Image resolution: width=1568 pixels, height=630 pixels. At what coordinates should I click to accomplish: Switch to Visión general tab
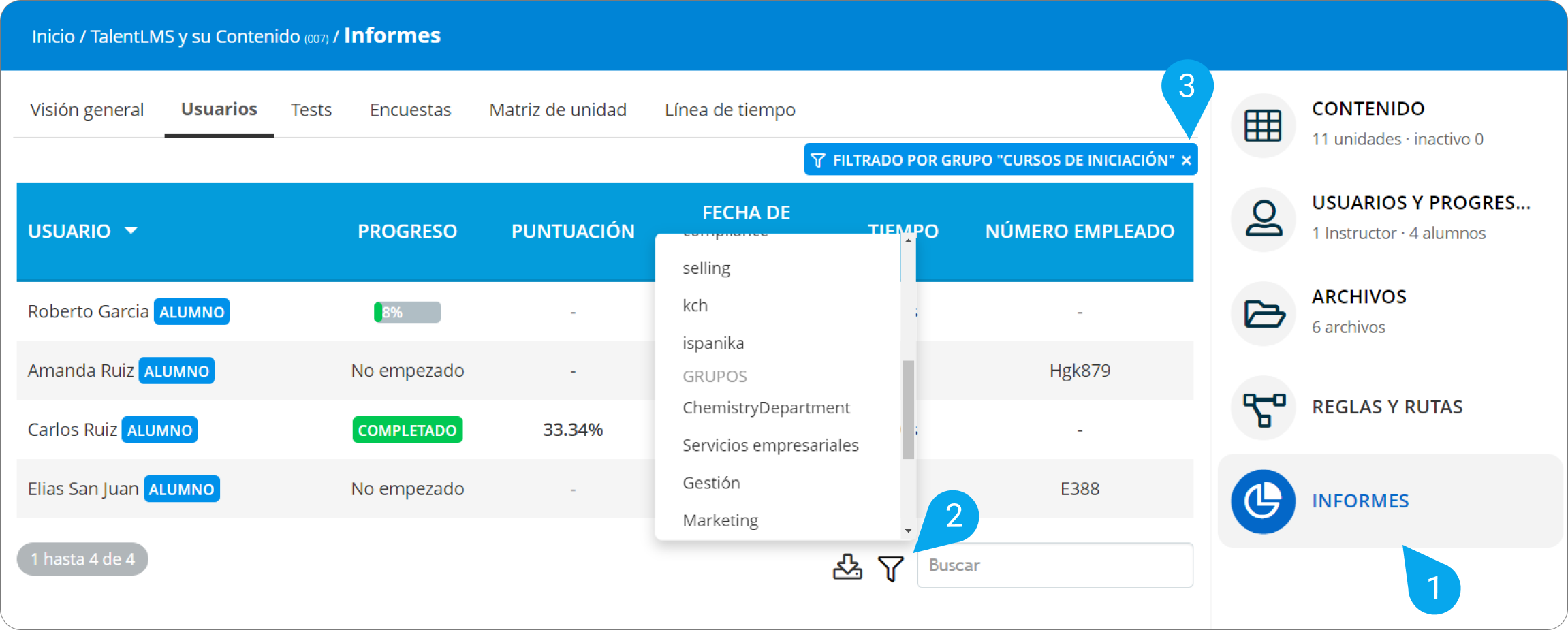point(87,110)
